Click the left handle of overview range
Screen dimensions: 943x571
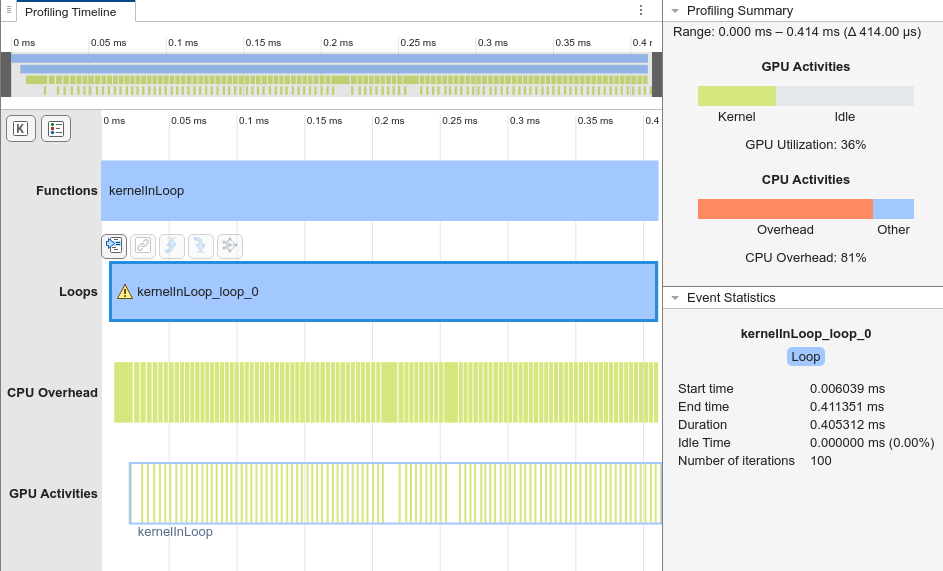[x=6, y=74]
